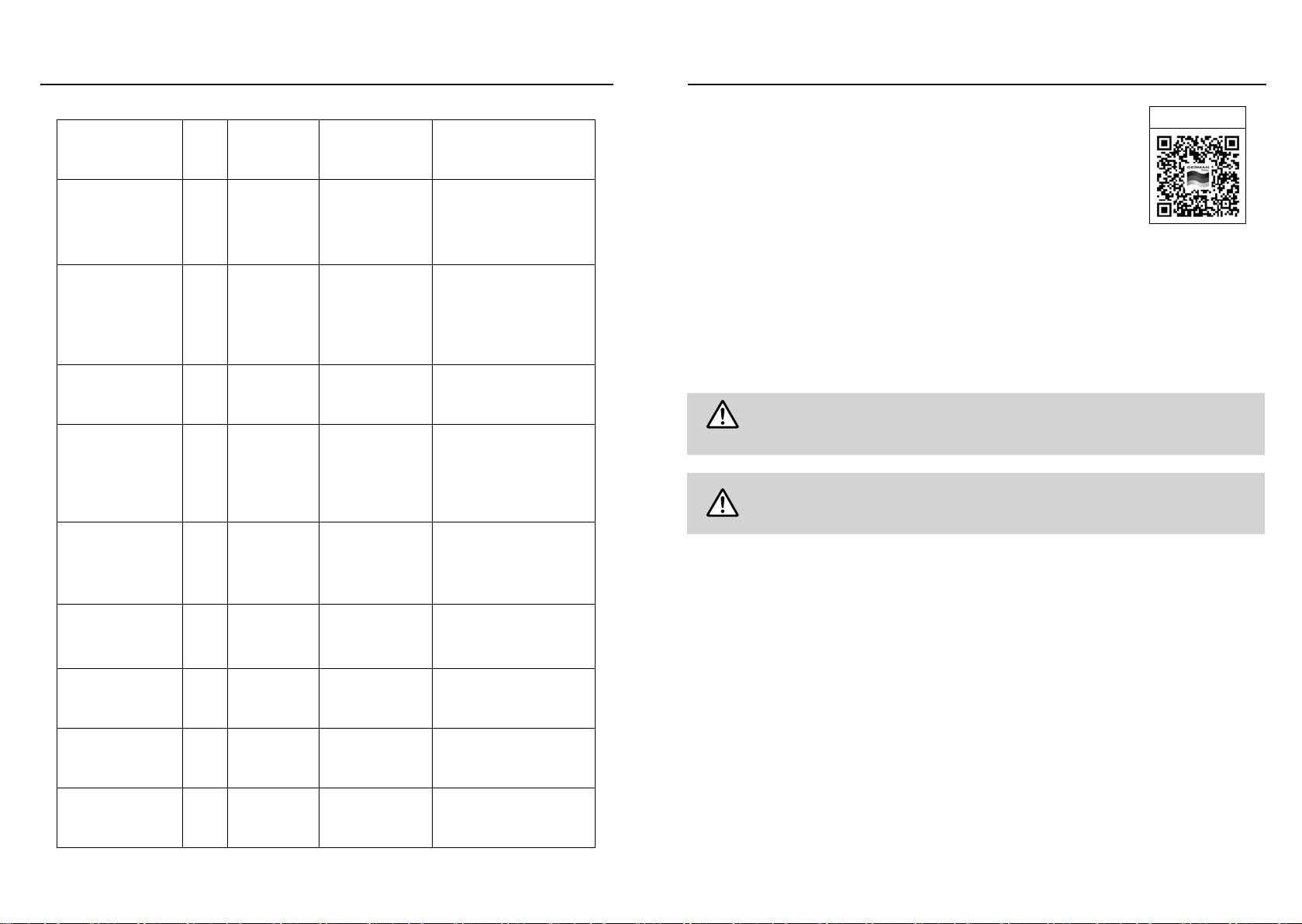This screenshot has height=924, width=1302.
Task: Click the bottom-right cell of the table
Action: point(513,818)
